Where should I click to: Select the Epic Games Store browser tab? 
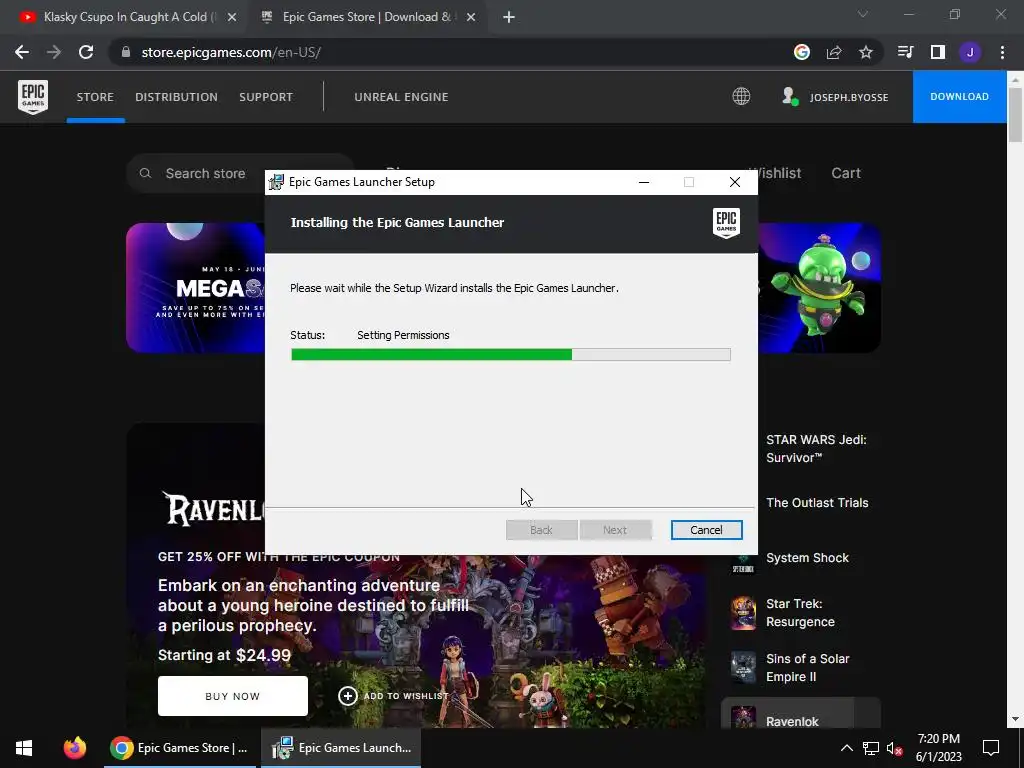click(x=367, y=18)
